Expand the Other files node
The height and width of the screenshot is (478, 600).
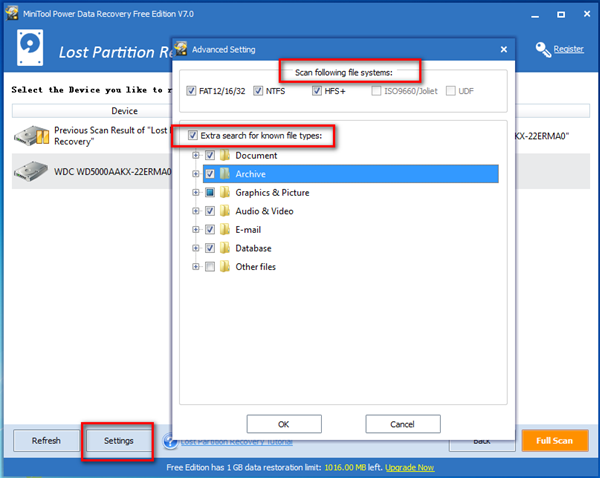tap(196, 266)
